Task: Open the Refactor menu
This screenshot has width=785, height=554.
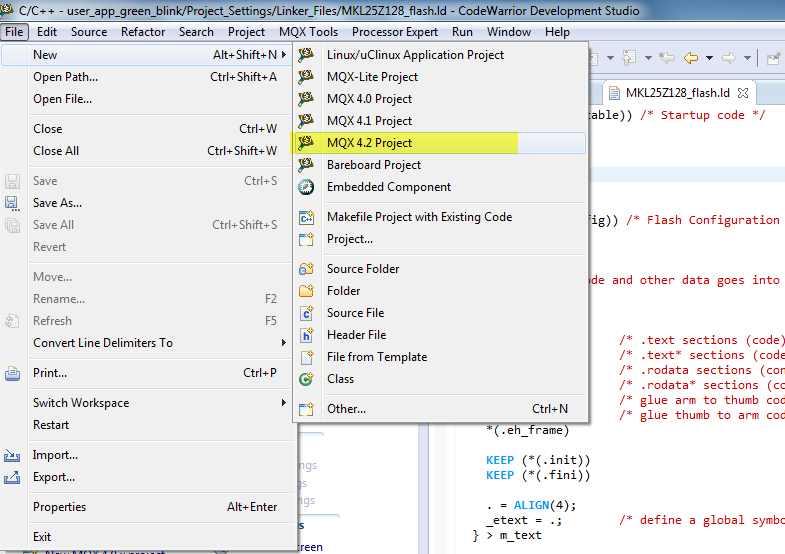Action: click(x=143, y=32)
